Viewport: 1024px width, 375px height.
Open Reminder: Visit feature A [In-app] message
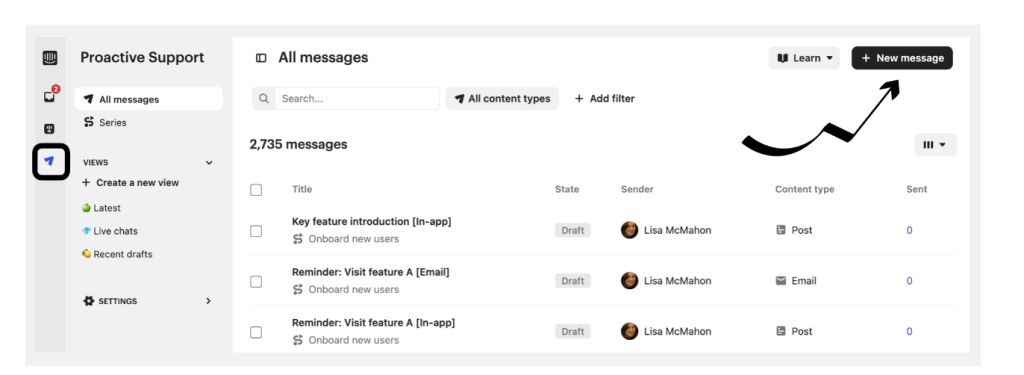374,323
